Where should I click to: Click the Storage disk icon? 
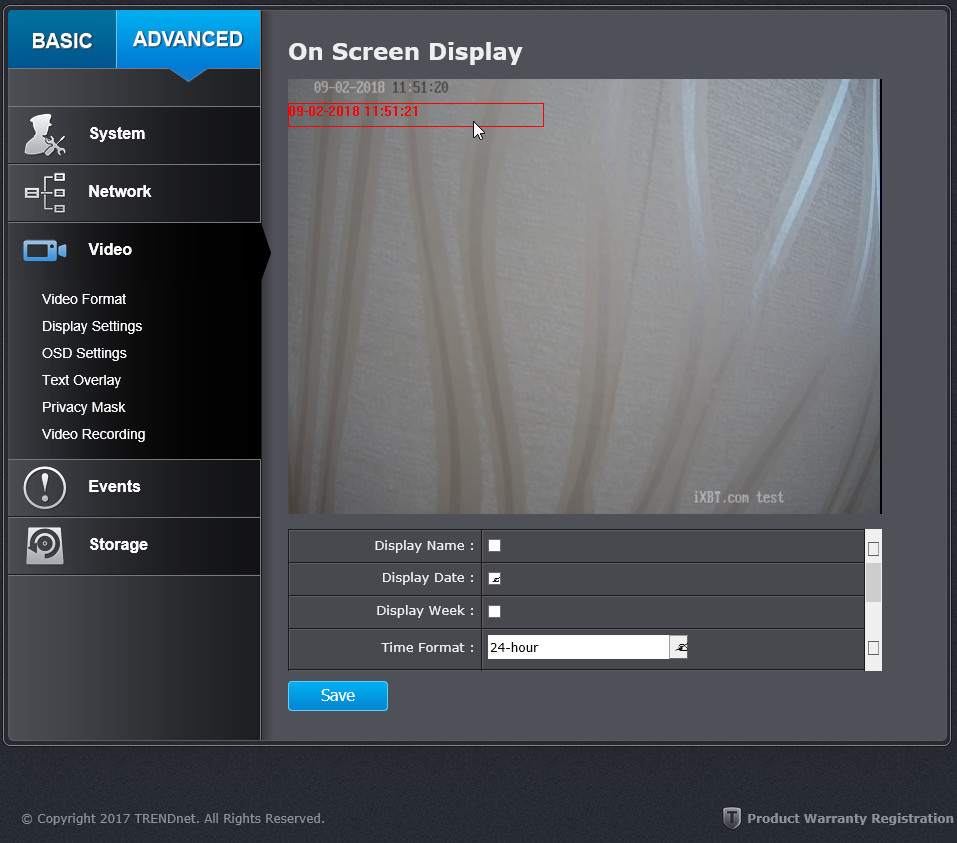point(45,545)
